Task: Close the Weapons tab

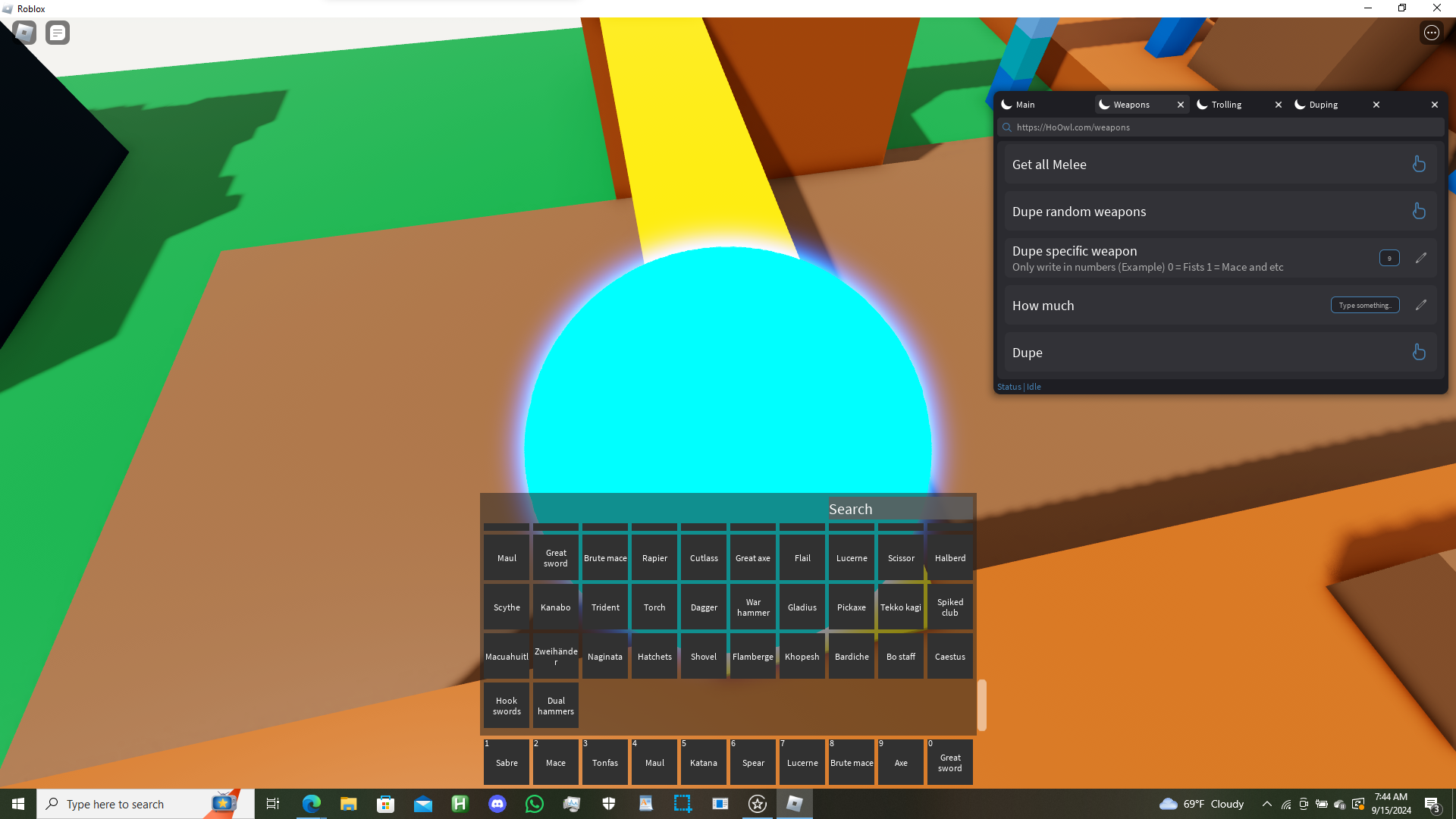Action: [x=1181, y=105]
